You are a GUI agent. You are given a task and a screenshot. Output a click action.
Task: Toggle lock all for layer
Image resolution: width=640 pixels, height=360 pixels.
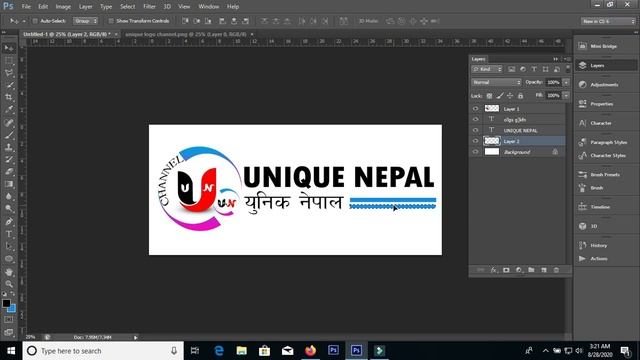[520, 96]
